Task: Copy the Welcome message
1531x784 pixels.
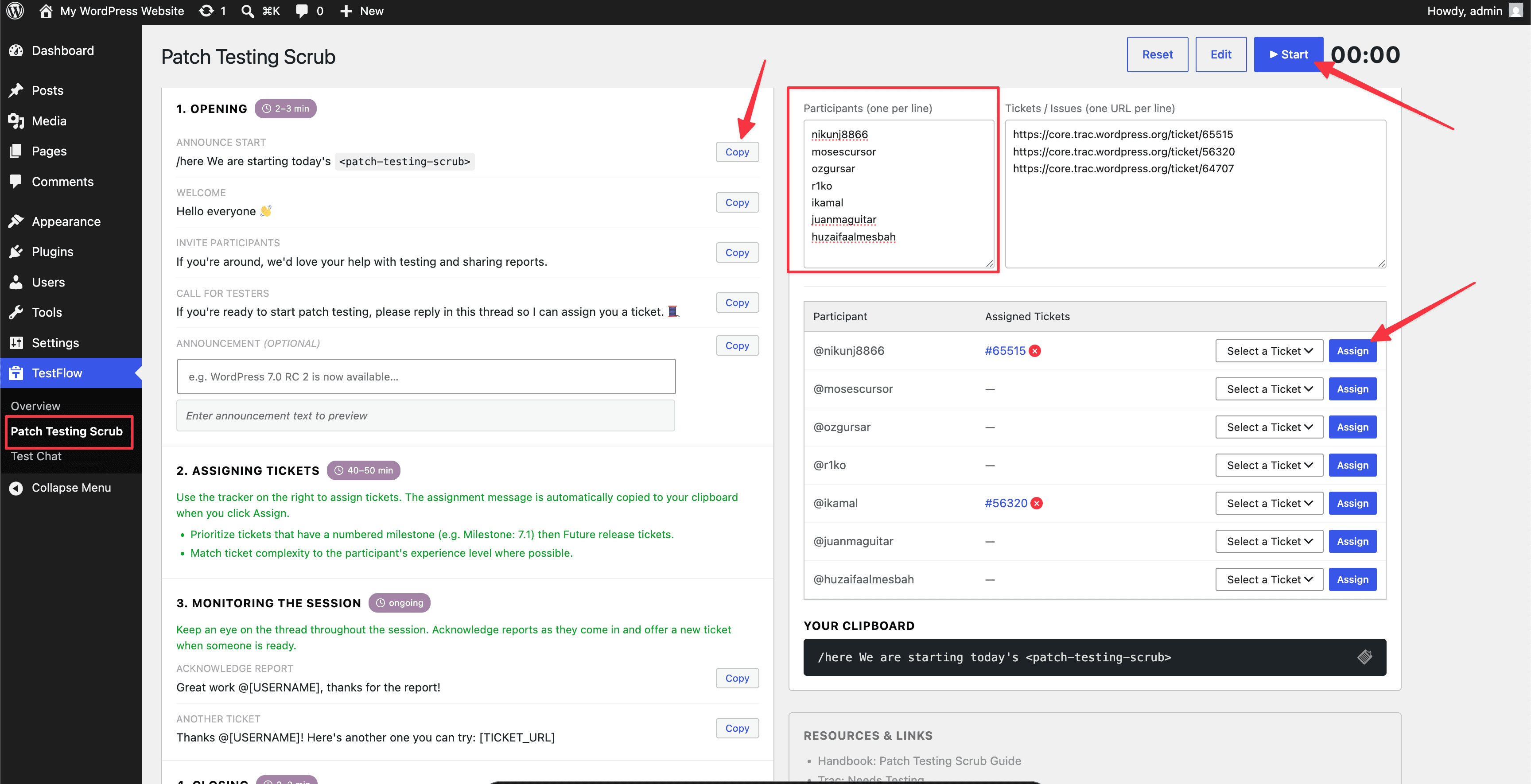Action: pos(737,202)
